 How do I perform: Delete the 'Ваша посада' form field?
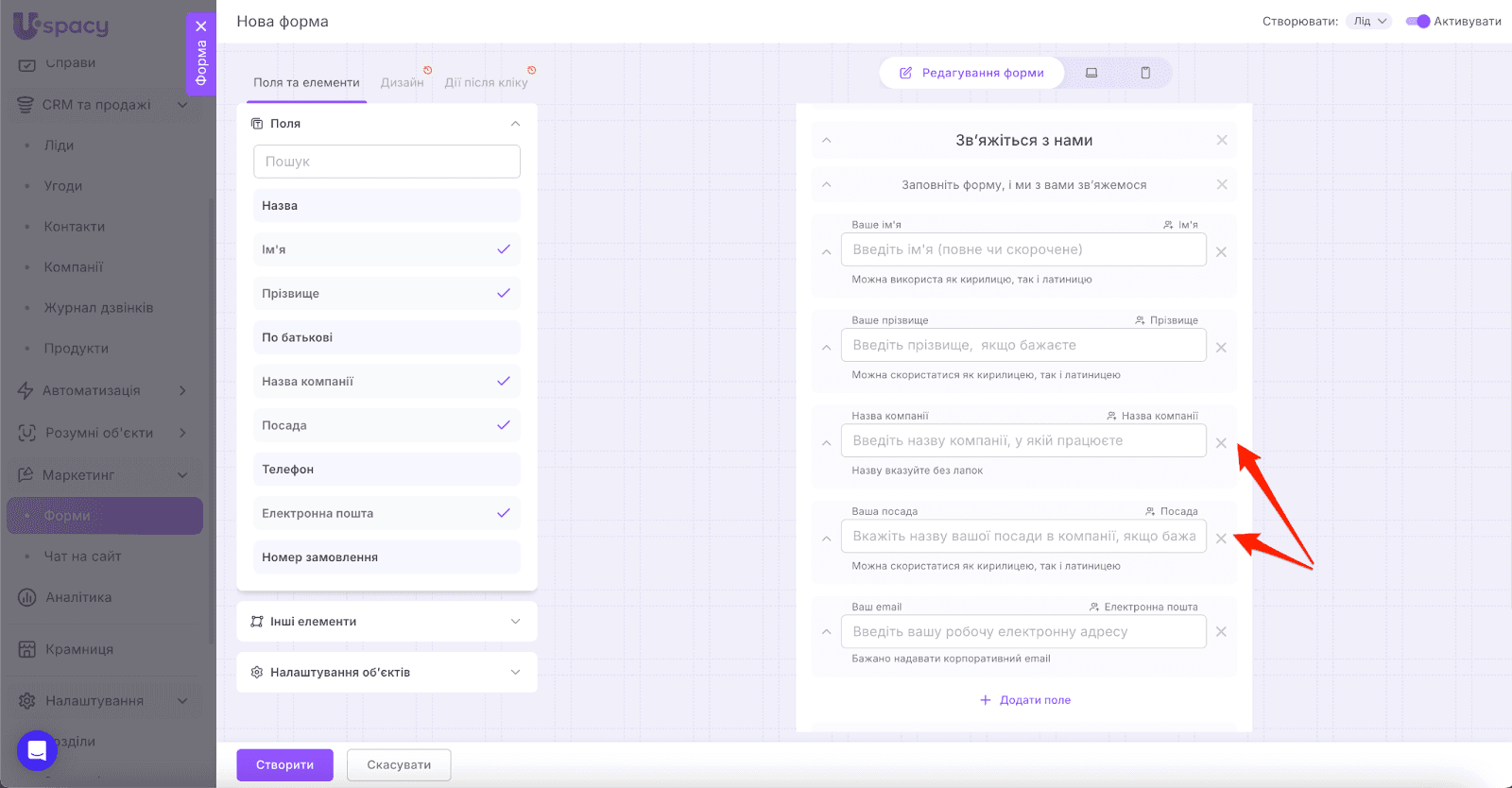pyautogui.click(x=1221, y=539)
